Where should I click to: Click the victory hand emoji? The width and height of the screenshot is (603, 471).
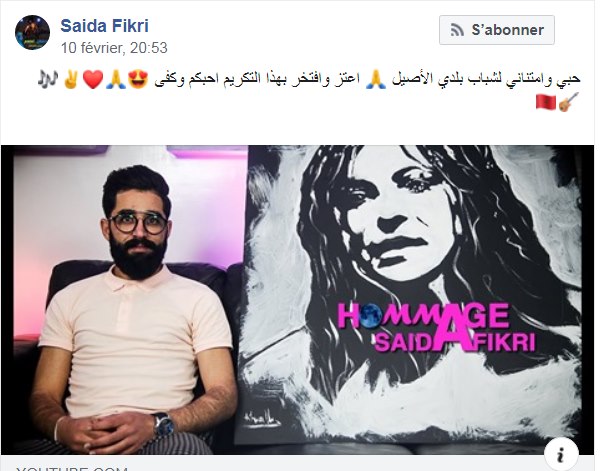pos(71,80)
